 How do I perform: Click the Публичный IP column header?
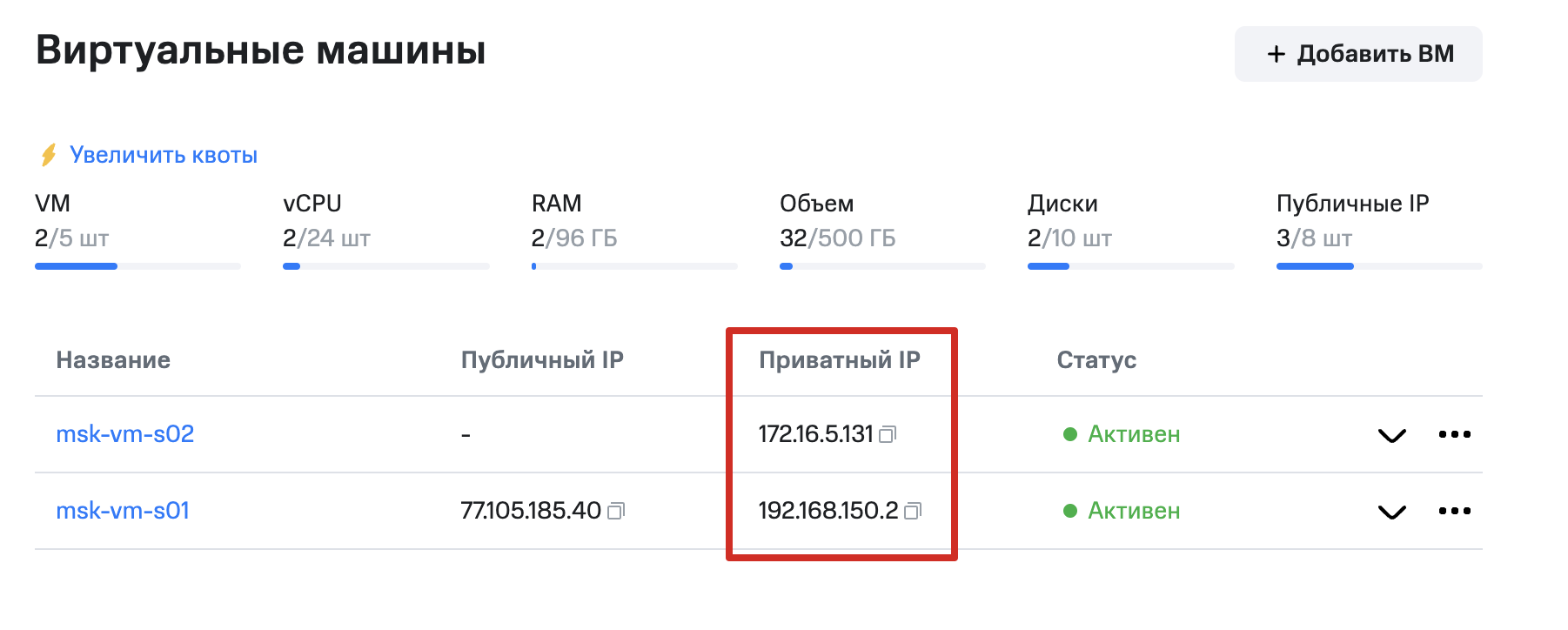click(x=542, y=360)
